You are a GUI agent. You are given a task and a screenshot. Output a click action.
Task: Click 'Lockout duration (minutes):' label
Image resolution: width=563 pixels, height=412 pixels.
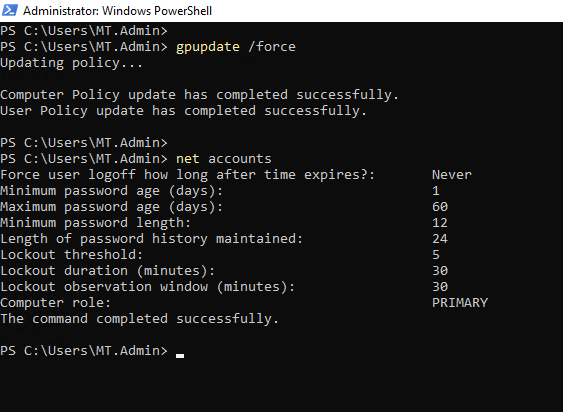pos(108,271)
